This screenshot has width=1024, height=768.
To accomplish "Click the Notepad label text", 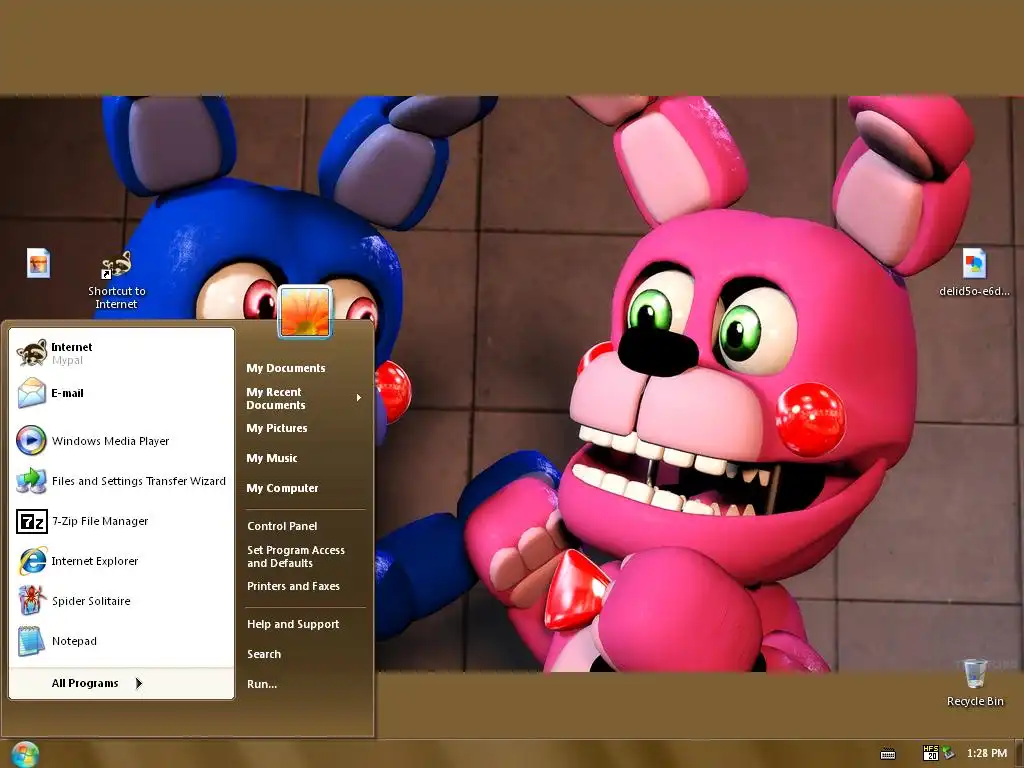I will [74, 641].
